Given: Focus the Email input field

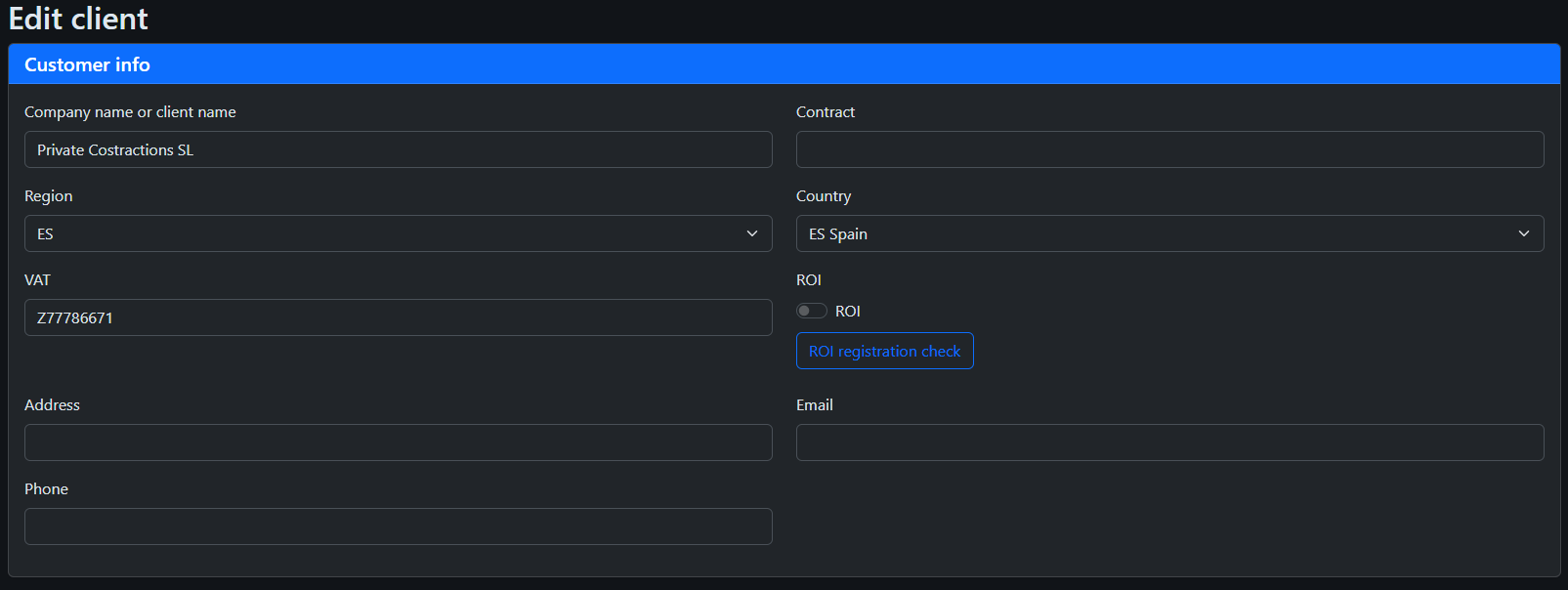Looking at the screenshot, I should click(1169, 442).
